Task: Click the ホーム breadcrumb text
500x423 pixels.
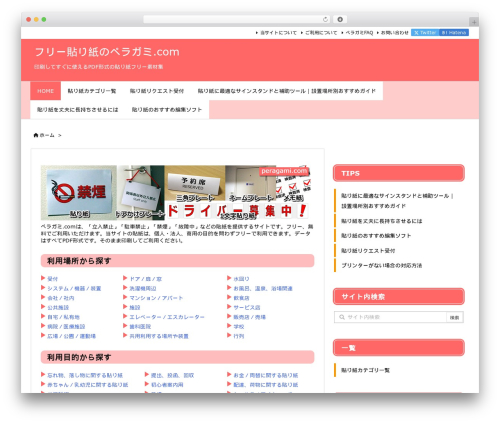Action: [47, 135]
